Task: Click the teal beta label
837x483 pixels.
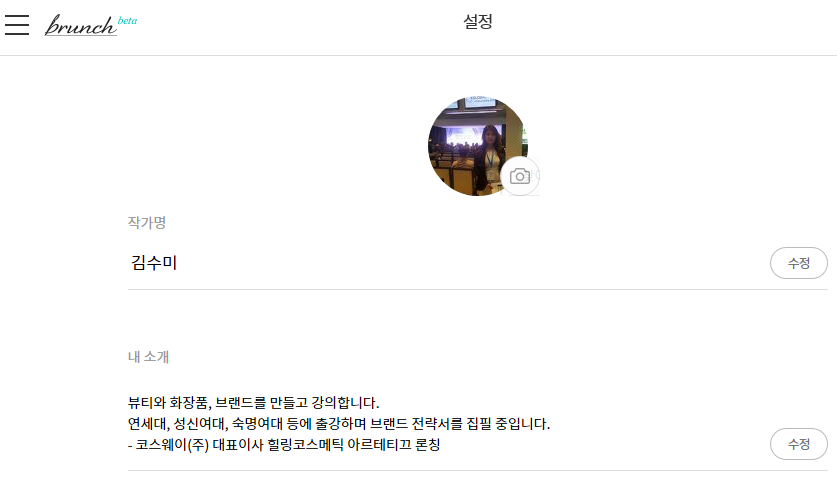Action: pyautogui.click(x=127, y=21)
